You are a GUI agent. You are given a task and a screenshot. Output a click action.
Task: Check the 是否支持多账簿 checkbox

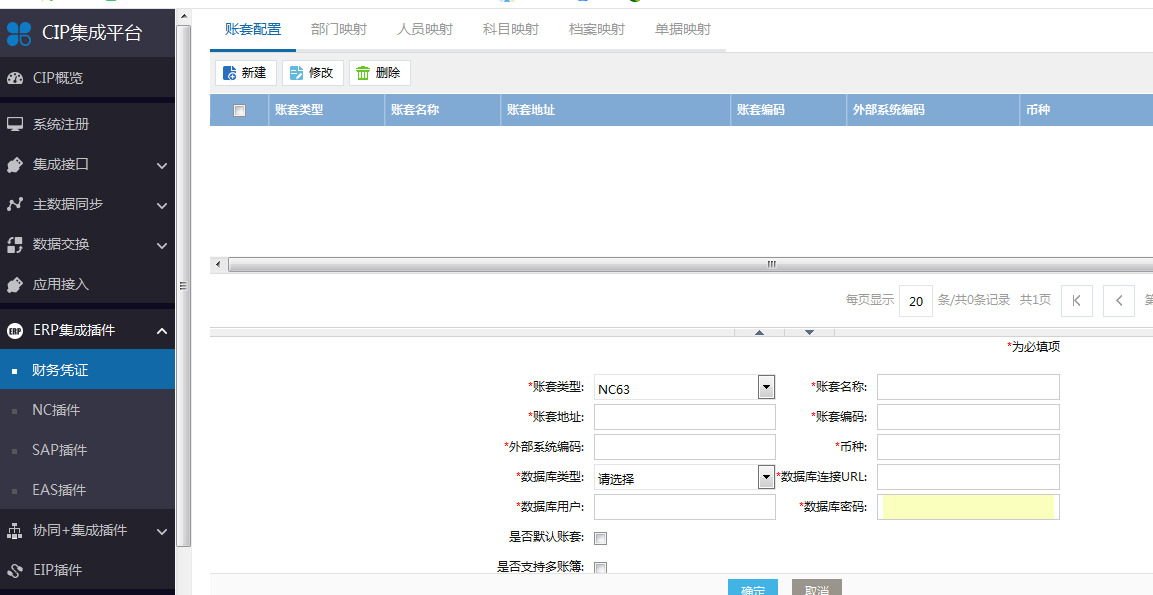tap(601, 568)
